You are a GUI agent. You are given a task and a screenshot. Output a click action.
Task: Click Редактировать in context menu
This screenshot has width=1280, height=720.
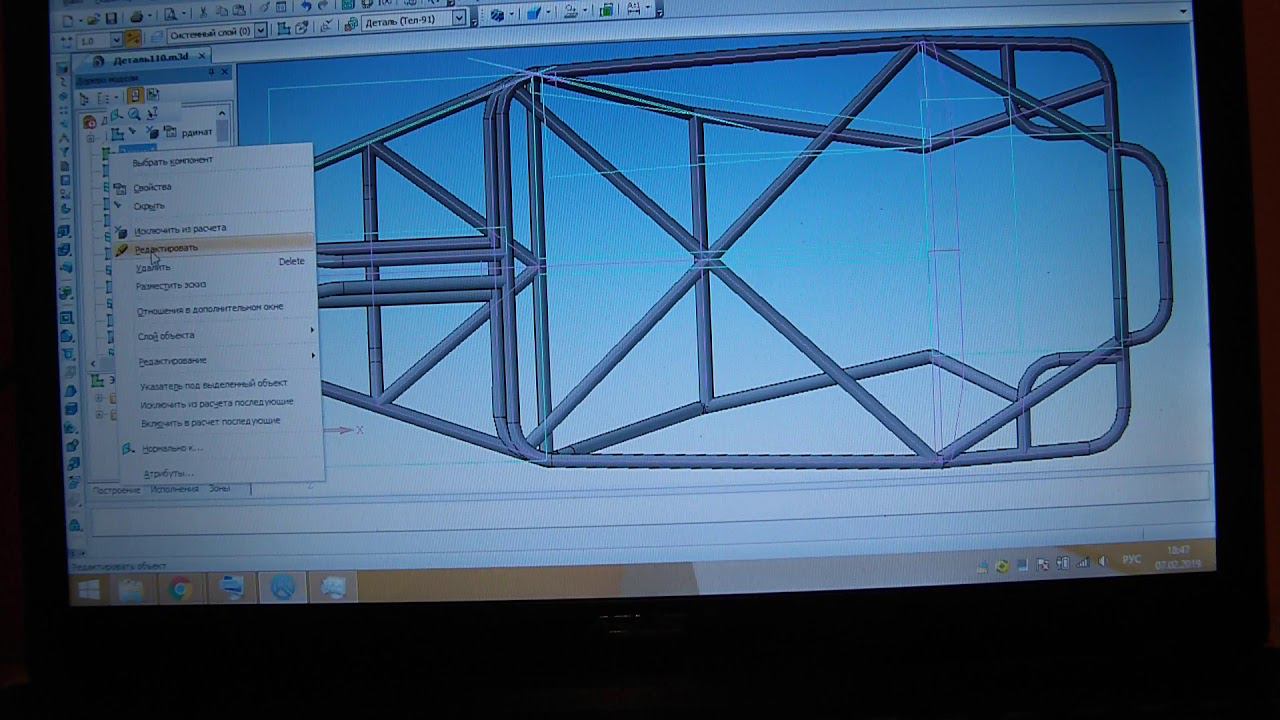point(166,248)
